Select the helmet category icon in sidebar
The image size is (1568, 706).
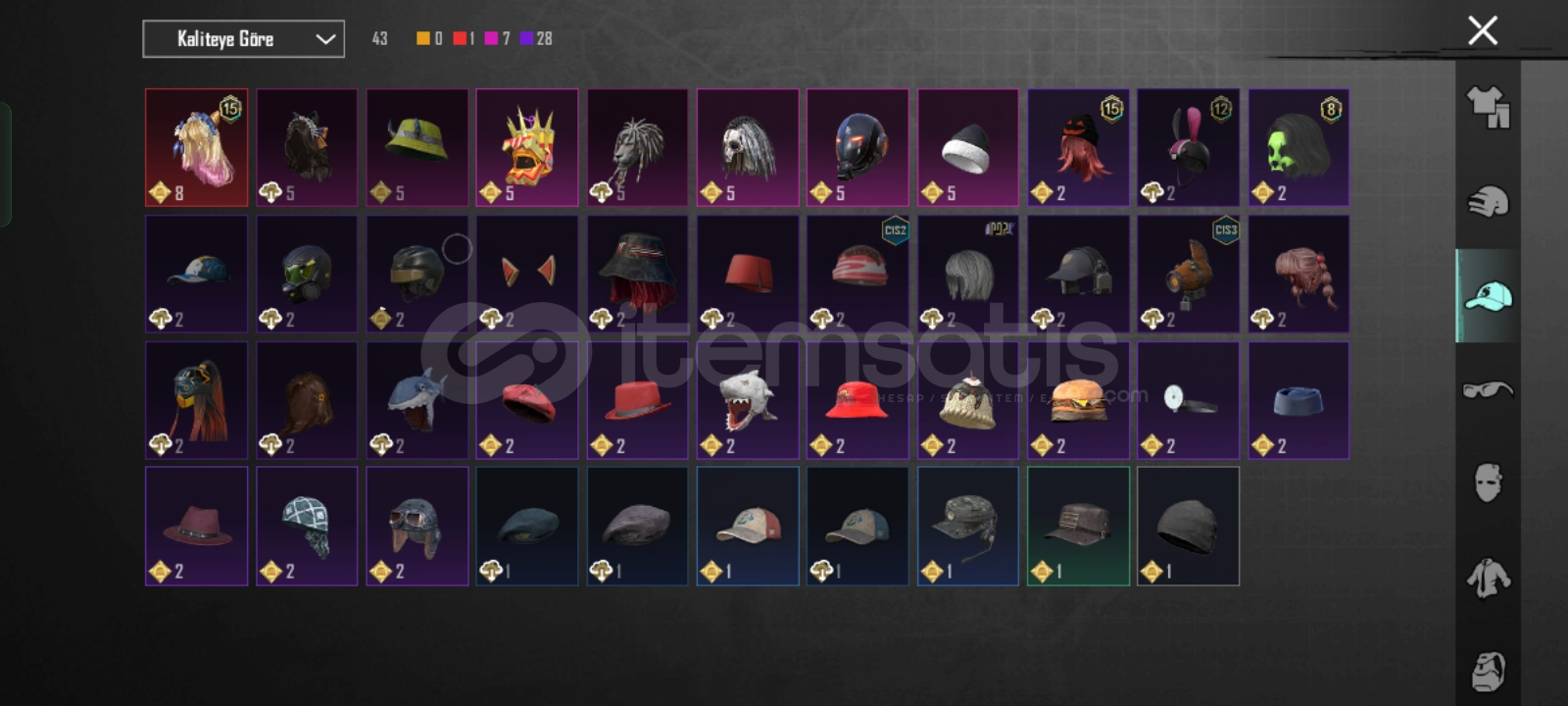[x=1488, y=201]
